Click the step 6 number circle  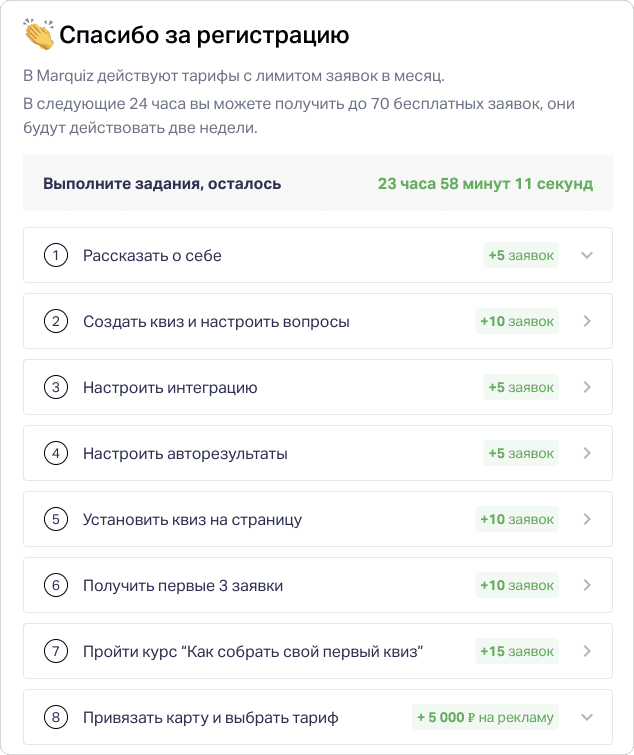55,585
